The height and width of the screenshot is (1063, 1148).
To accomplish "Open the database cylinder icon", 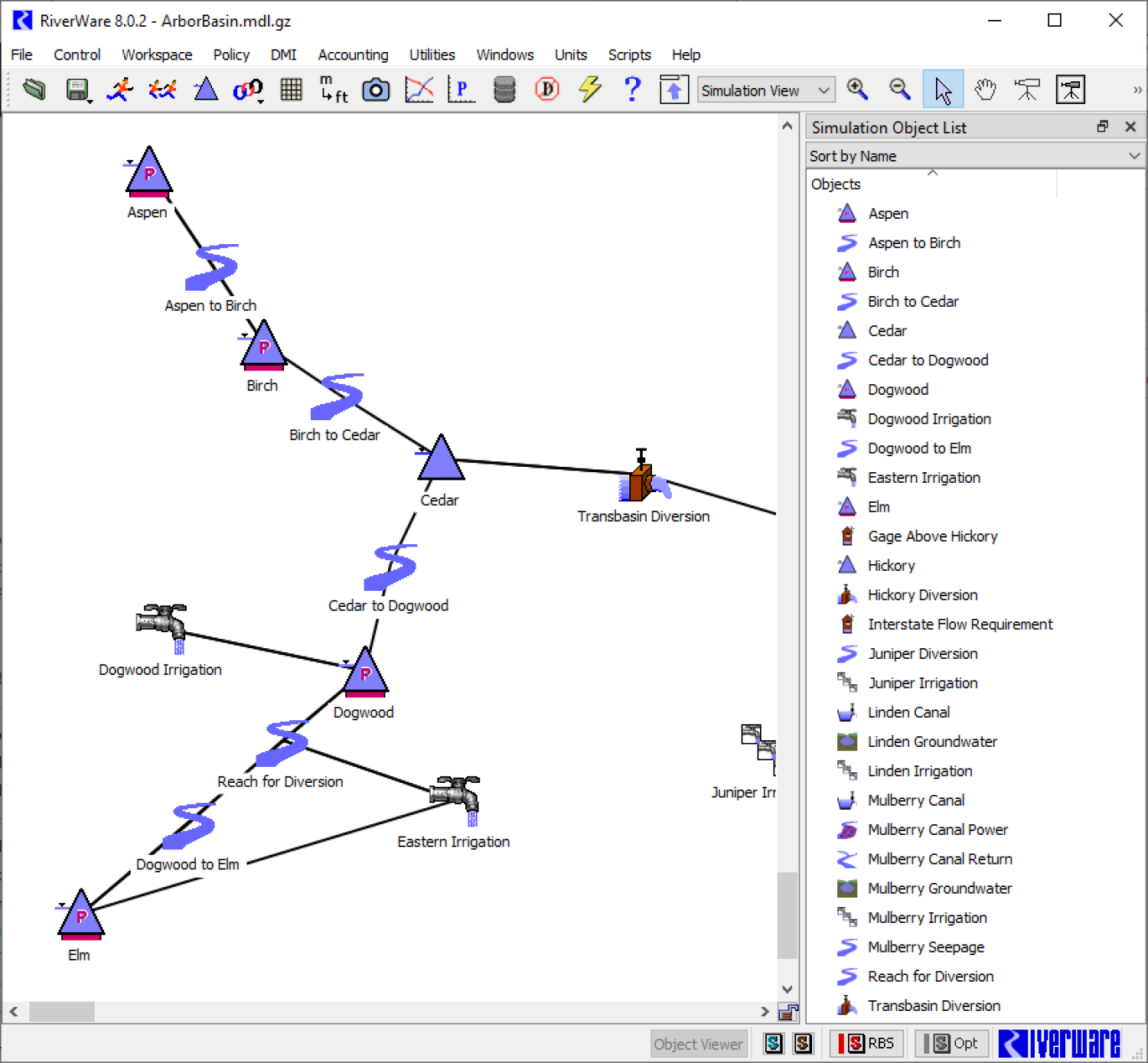I will click(504, 90).
